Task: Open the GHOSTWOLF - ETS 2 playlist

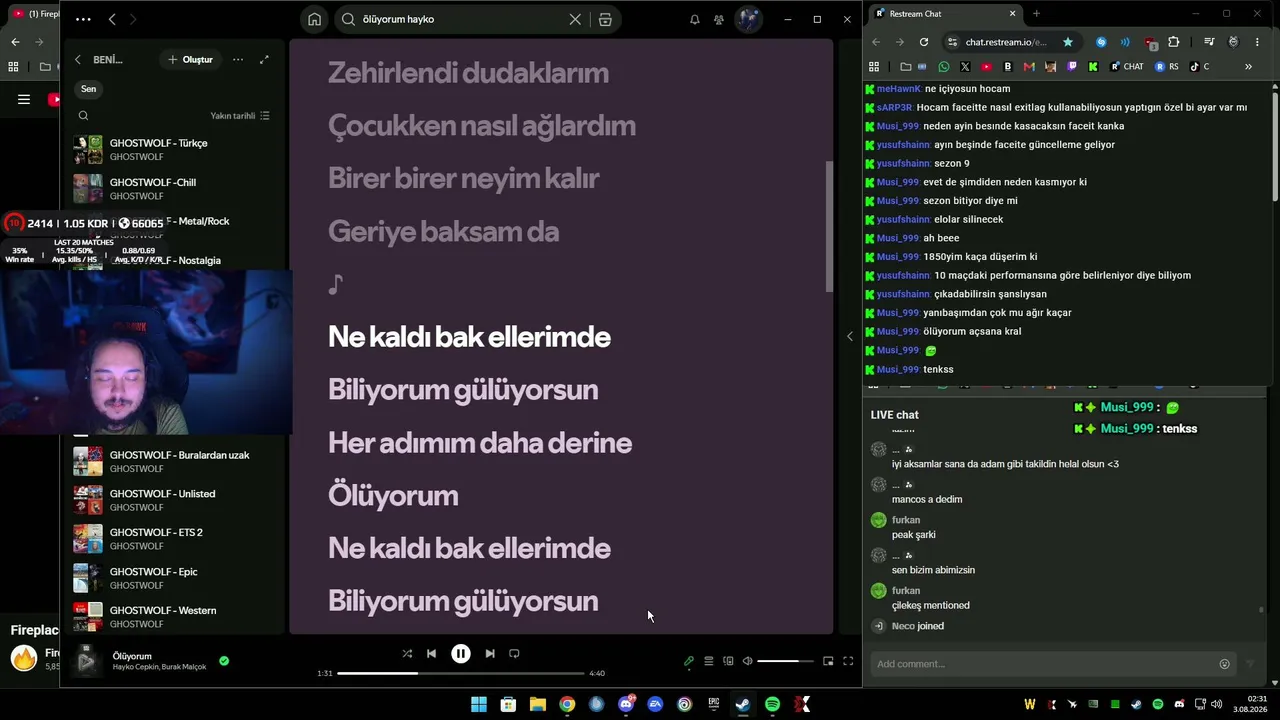Action: [170, 539]
